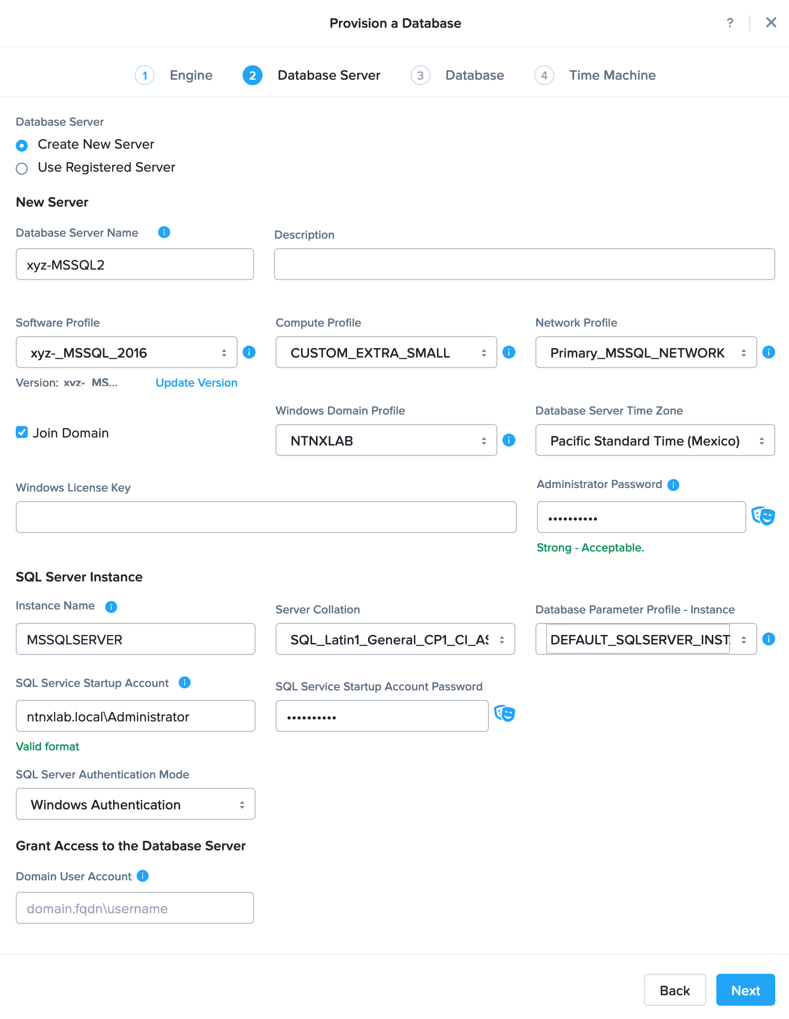The image size is (789, 1019).
Task: Click info icon next to Compute Profile dropdown
Action: pyautogui.click(x=509, y=352)
